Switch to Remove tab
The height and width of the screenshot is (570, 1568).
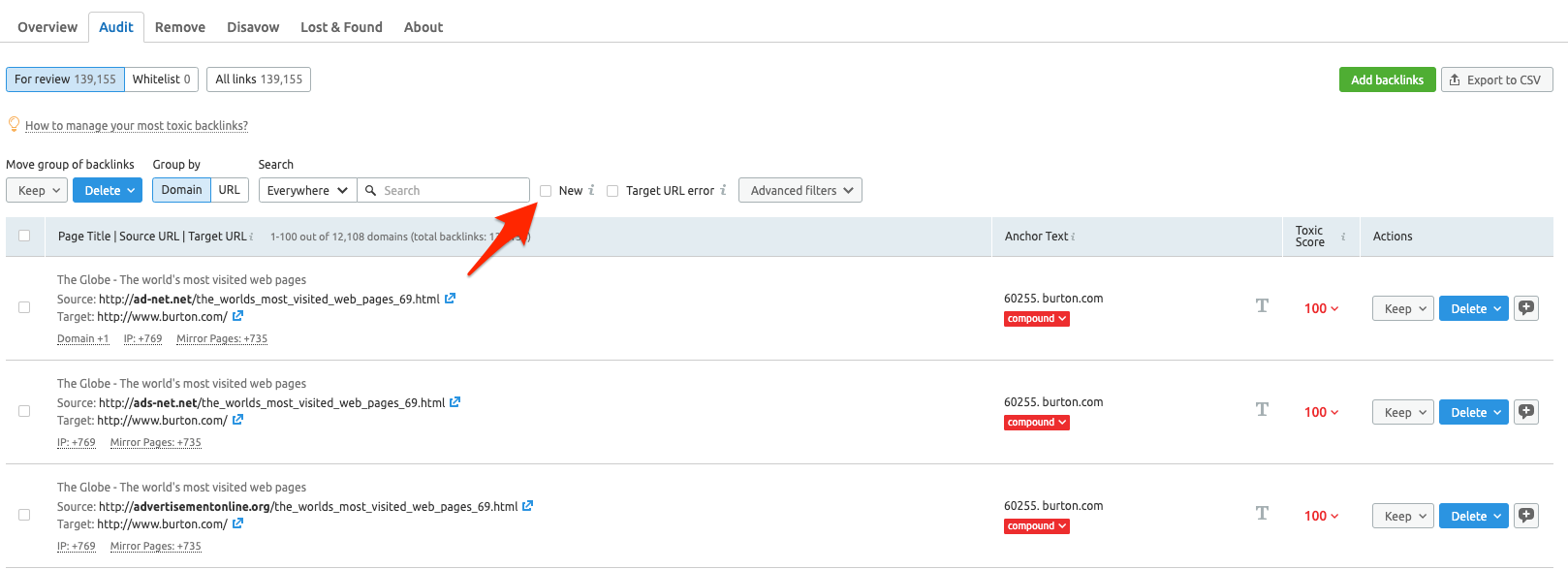[180, 27]
